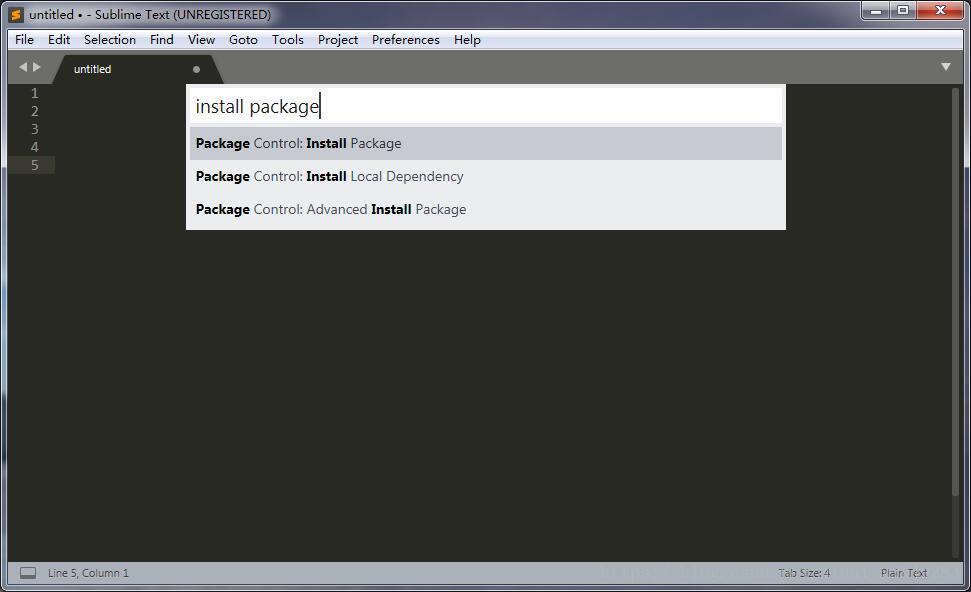Open the Plain Text syntax selector
The image size is (971, 592).
[x=904, y=573]
